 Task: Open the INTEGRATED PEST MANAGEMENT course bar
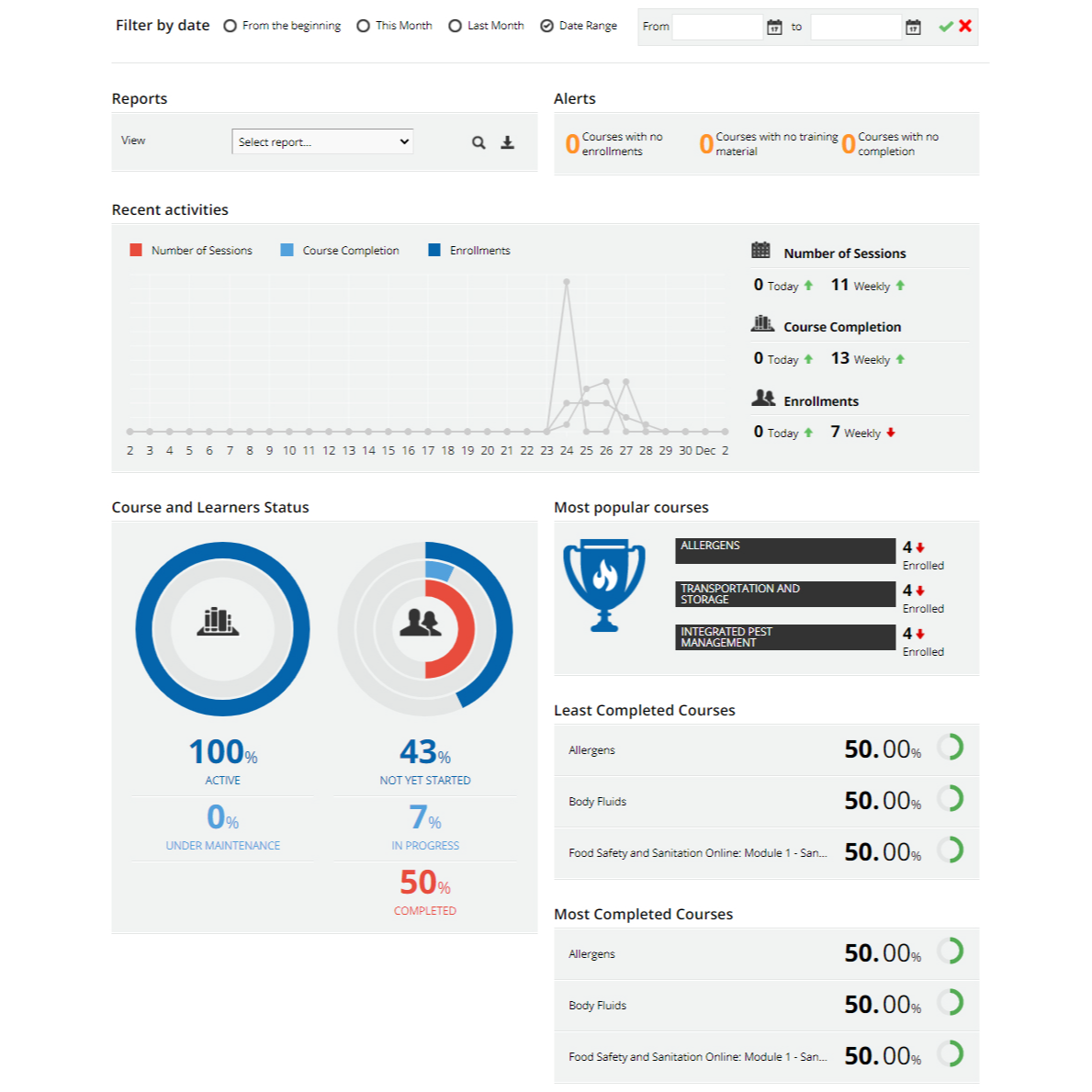(x=784, y=637)
